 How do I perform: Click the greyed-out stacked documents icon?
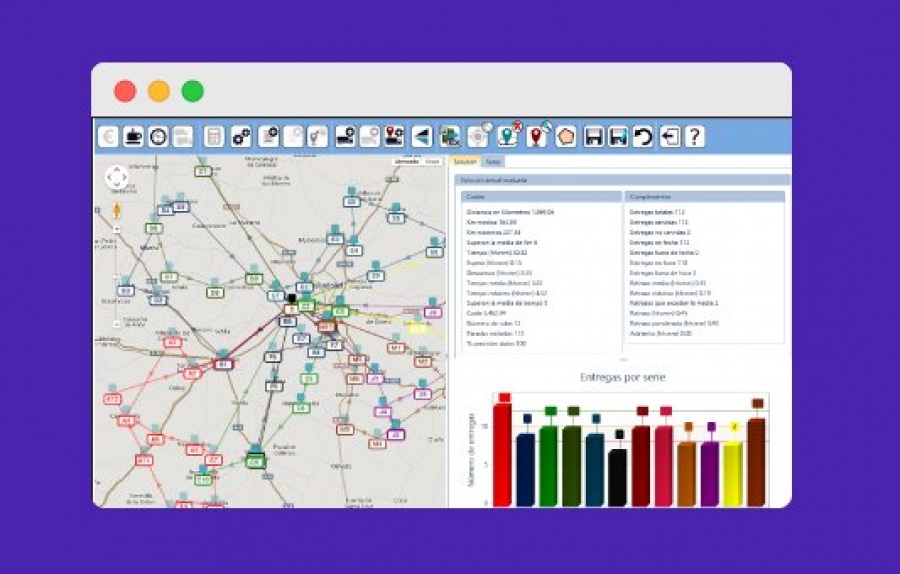[183, 137]
